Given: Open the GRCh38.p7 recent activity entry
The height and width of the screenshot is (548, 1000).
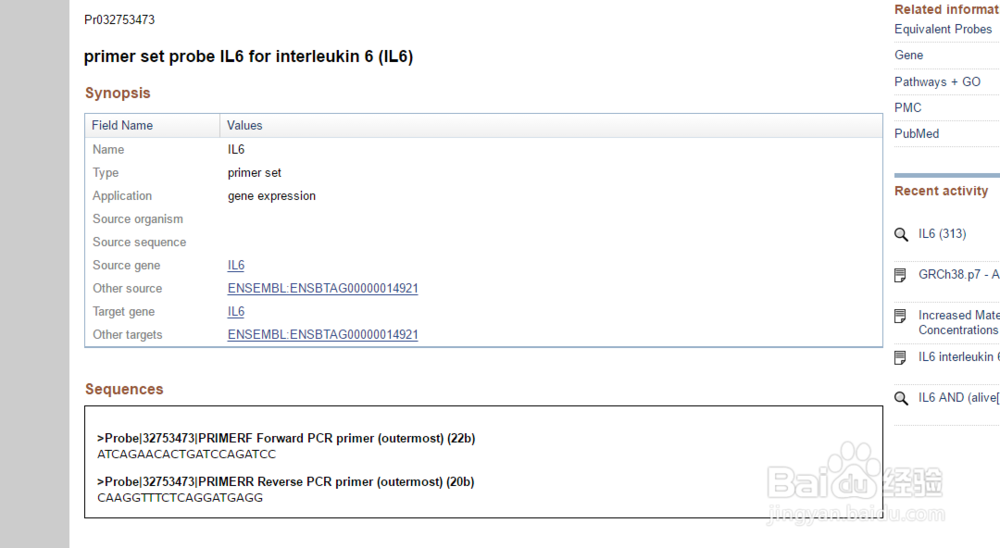Looking at the screenshot, I should 959,275.
